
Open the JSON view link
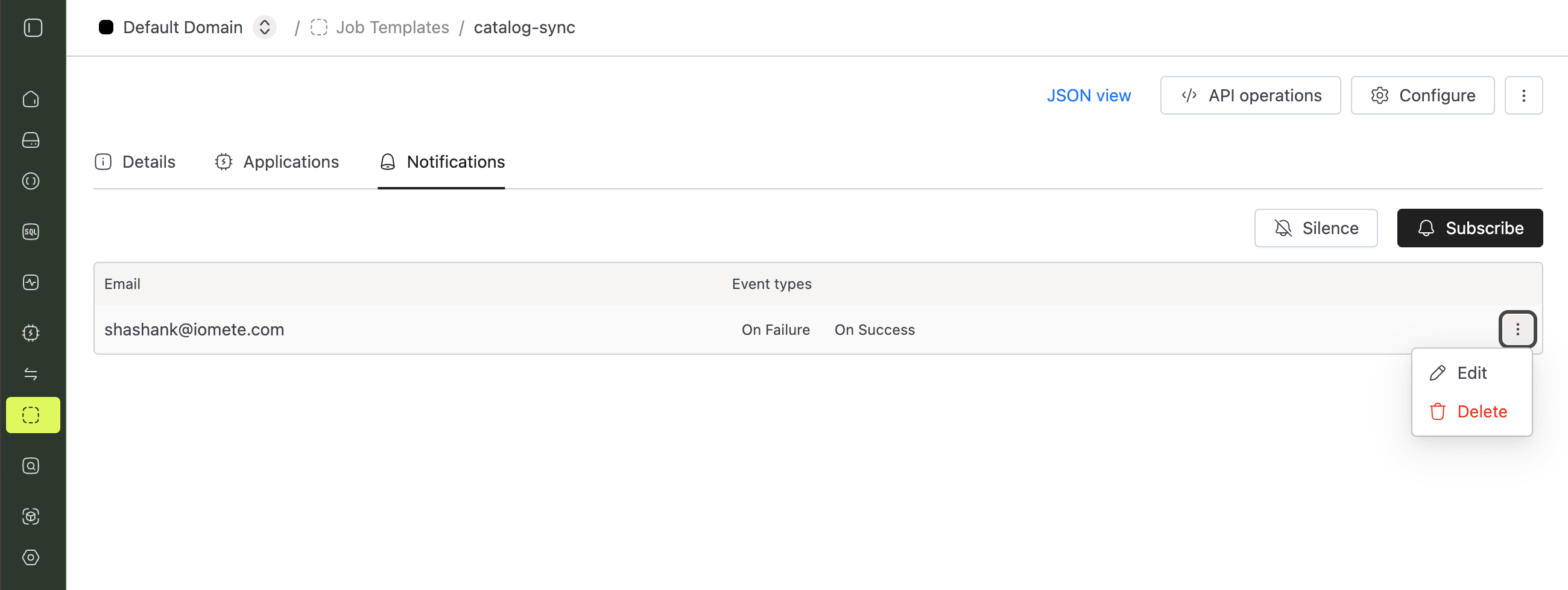(x=1089, y=95)
